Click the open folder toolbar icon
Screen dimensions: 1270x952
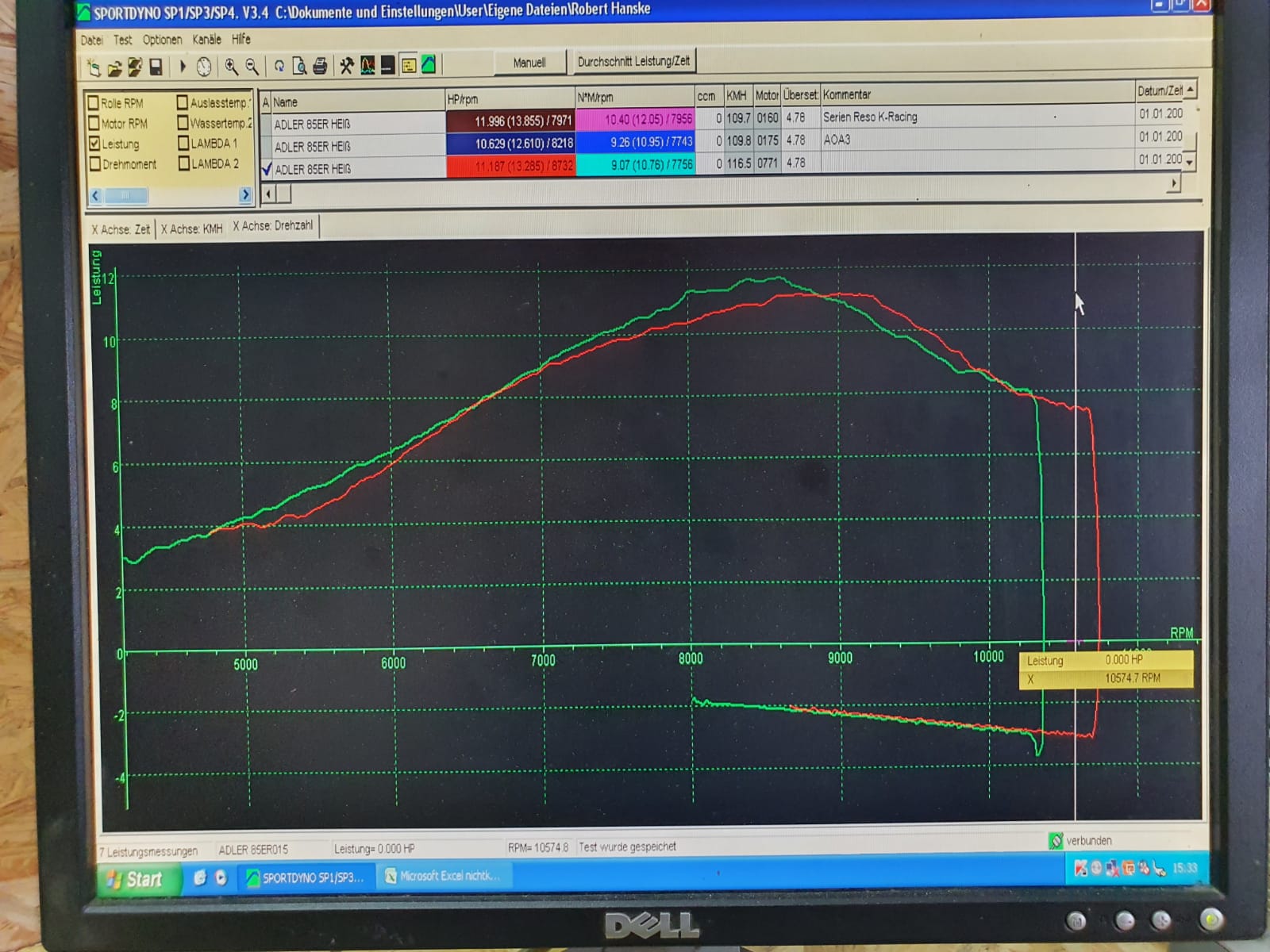(x=114, y=68)
